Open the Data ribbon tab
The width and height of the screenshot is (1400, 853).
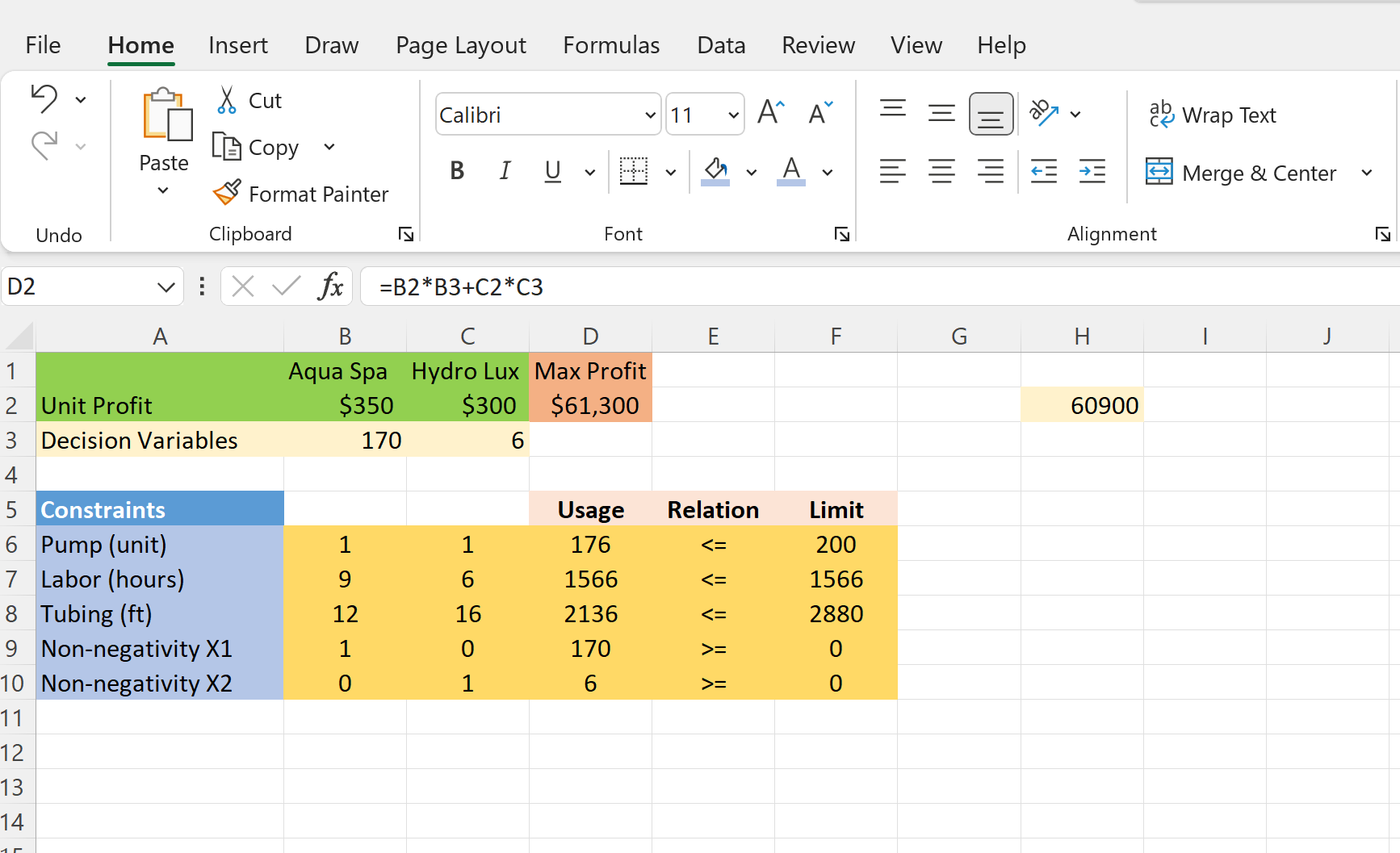click(721, 45)
